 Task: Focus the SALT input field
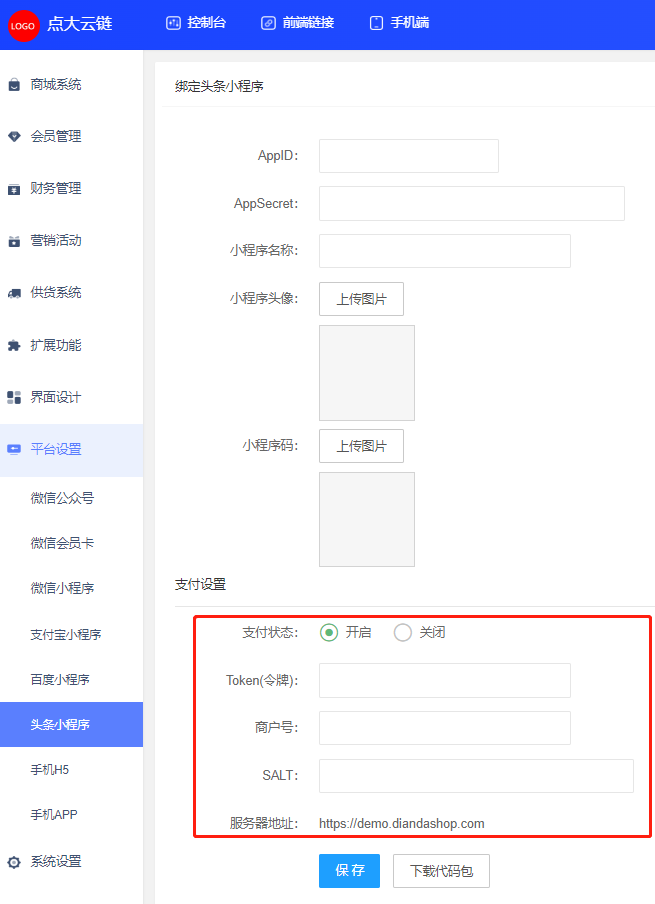point(476,775)
